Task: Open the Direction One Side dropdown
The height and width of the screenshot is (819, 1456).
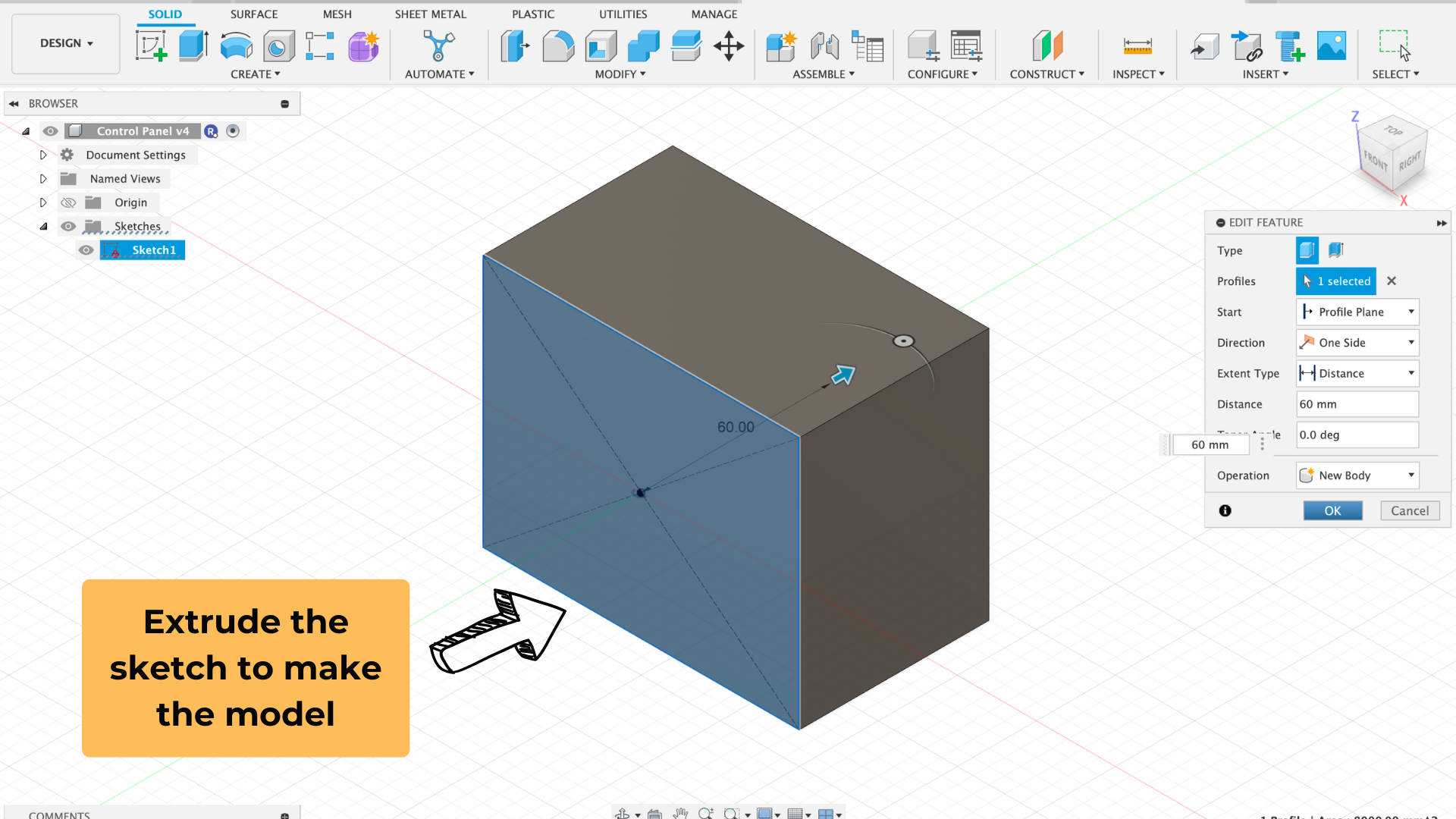Action: [1357, 343]
